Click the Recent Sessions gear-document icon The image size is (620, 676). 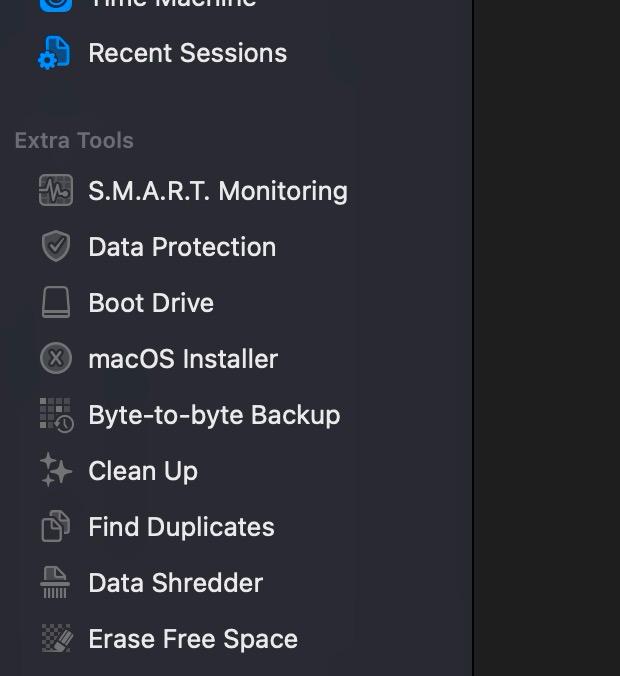tap(55, 53)
